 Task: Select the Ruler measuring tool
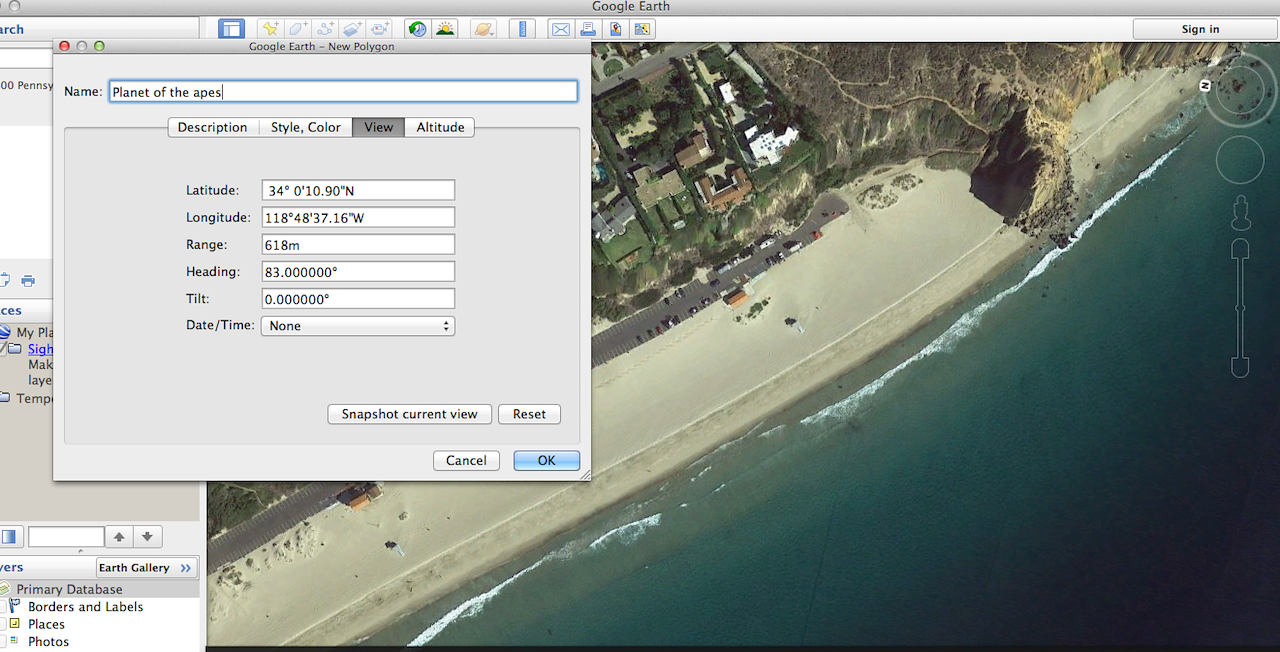point(524,29)
